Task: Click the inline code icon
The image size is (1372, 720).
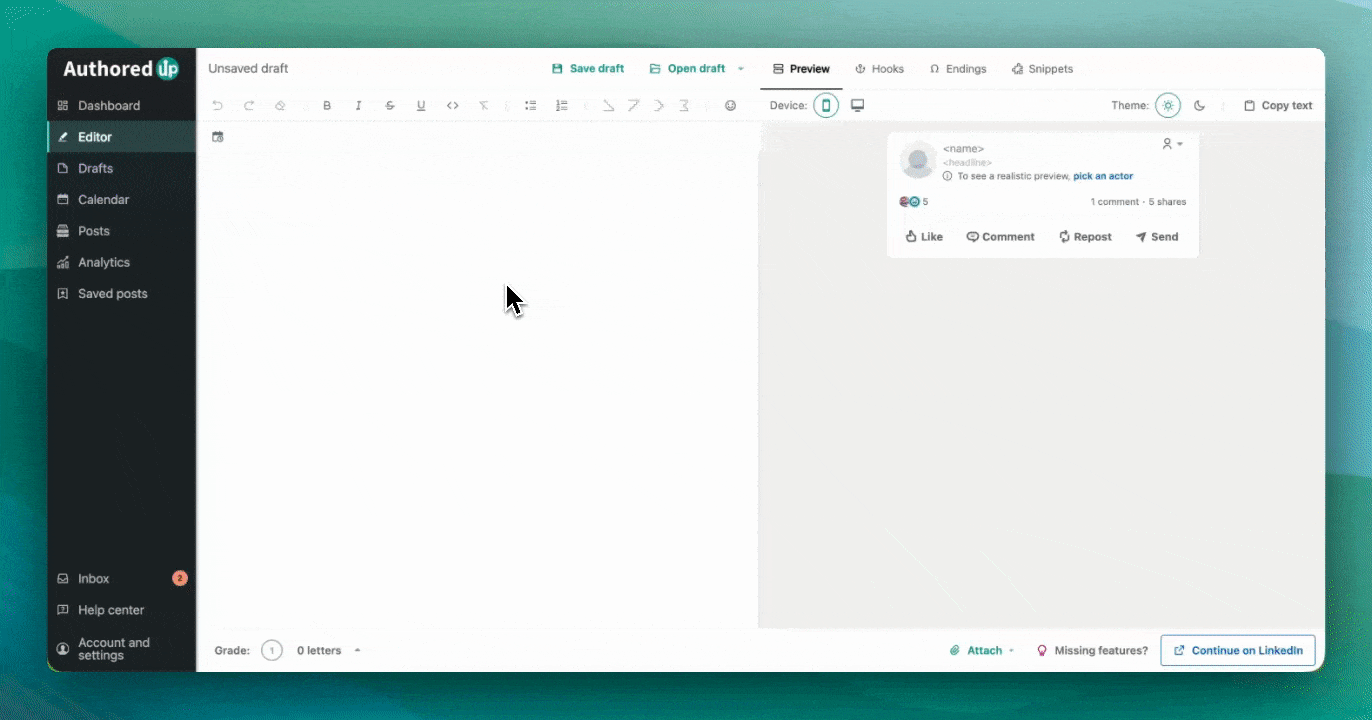Action: tap(453, 106)
